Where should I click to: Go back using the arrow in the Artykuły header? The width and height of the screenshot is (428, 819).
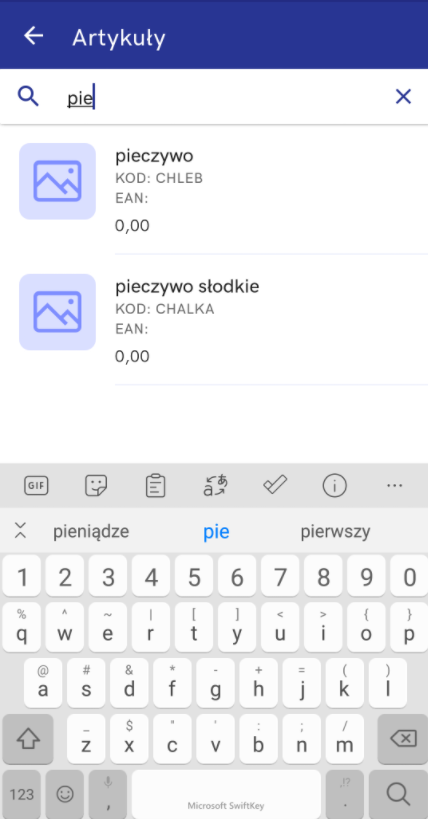34,36
